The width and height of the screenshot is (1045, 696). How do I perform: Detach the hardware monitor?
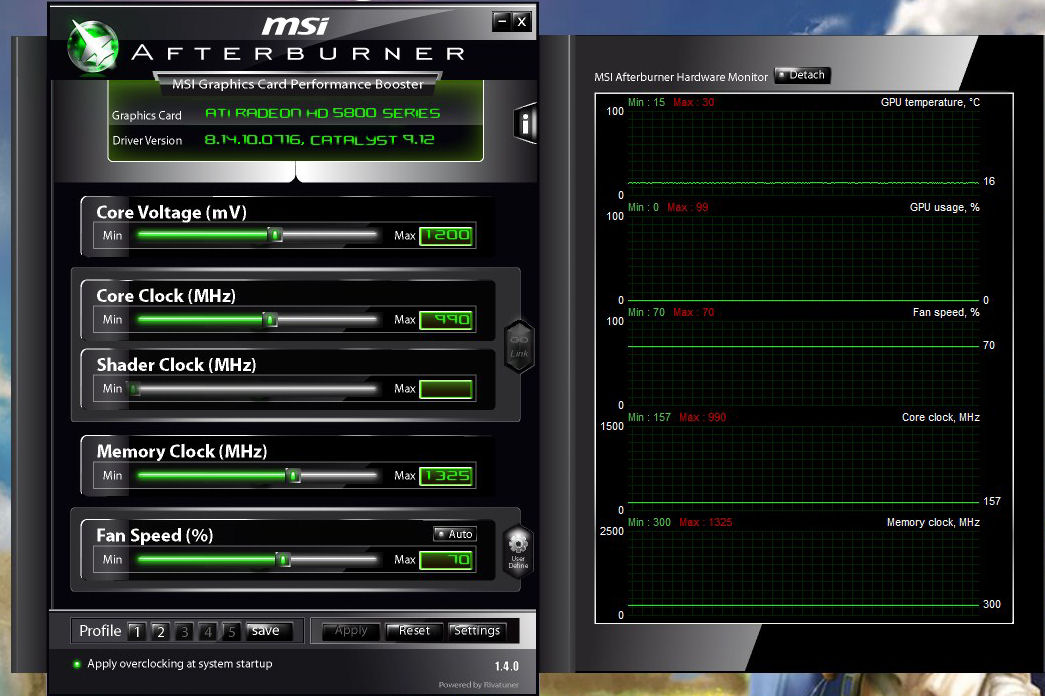pyautogui.click(x=802, y=75)
